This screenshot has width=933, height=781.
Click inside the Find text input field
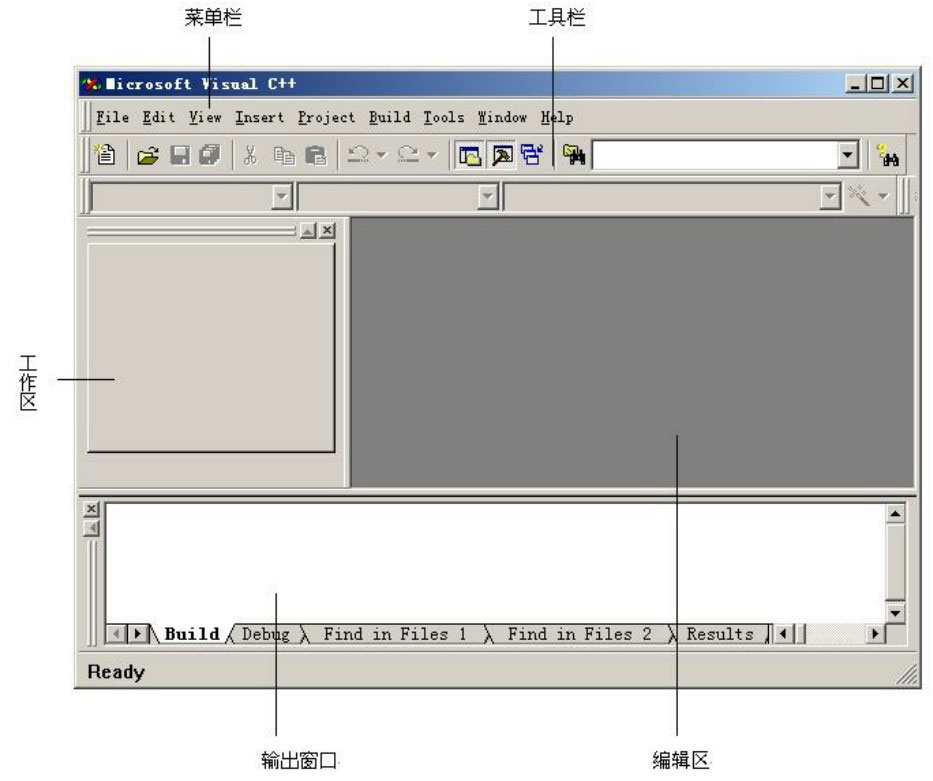click(x=715, y=155)
